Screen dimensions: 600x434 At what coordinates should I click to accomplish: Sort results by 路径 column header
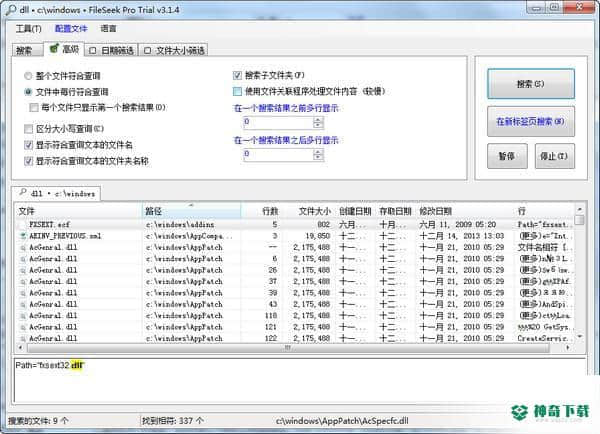pos(191,211)
